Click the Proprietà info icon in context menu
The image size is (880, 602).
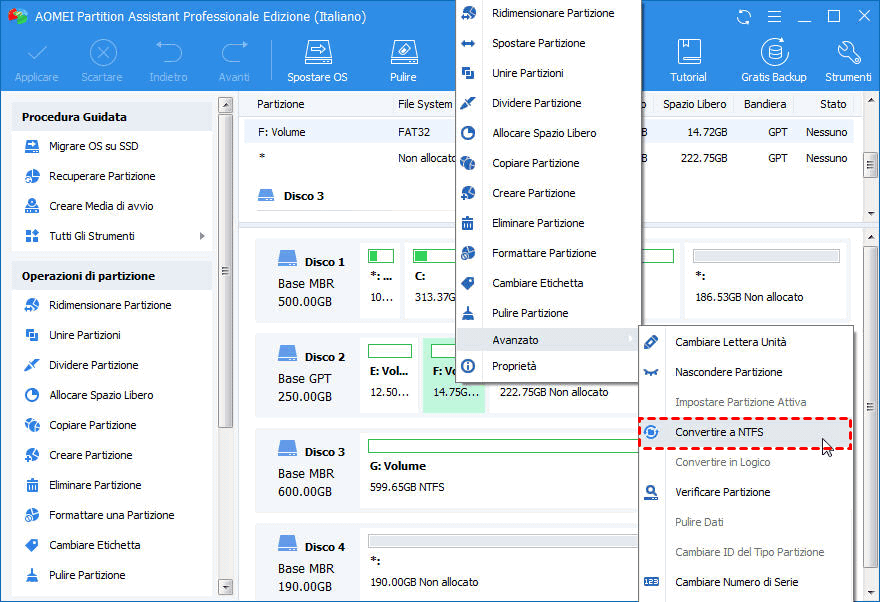[468, 366]
